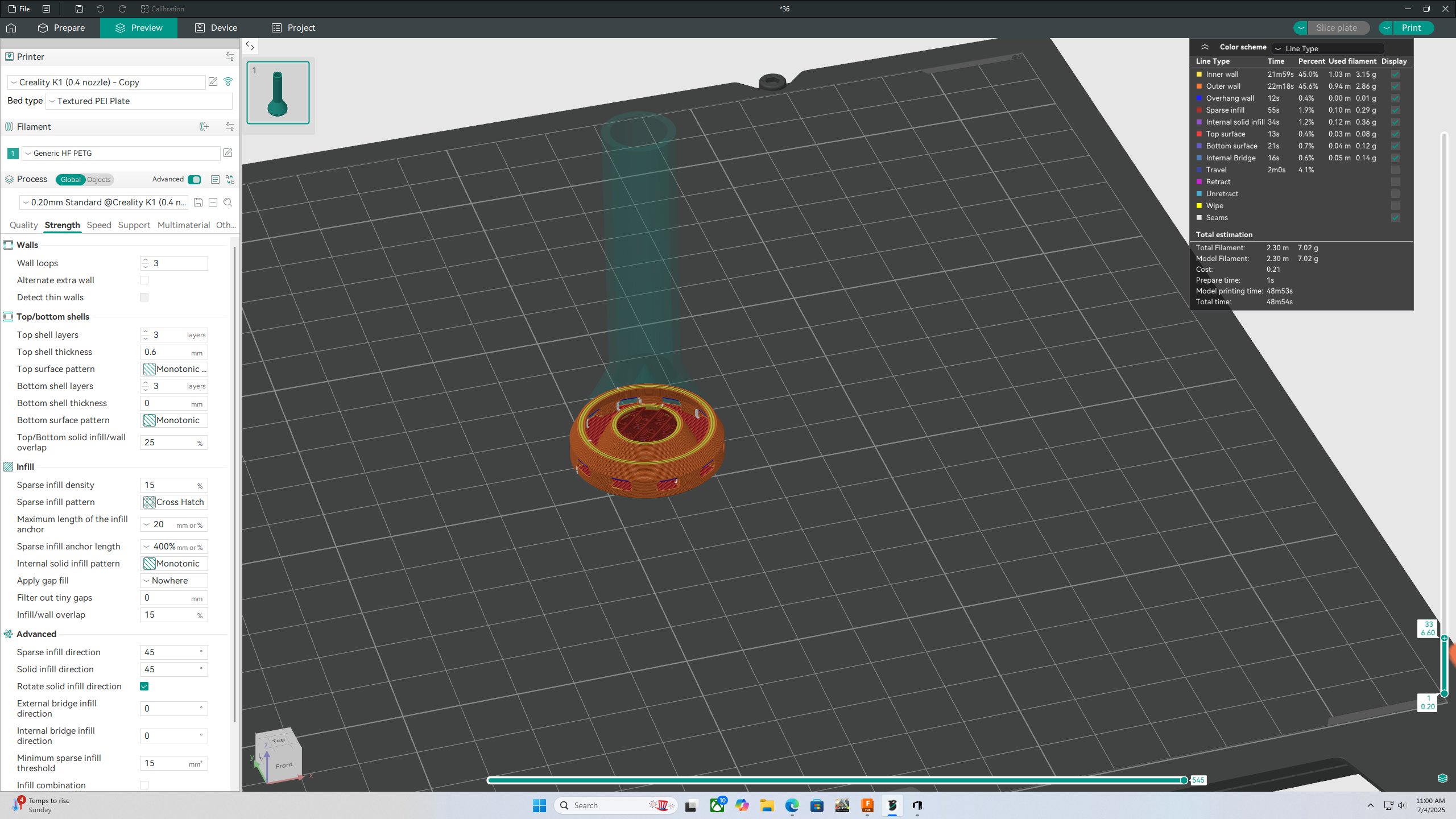
Task: Enable the Alternate extra wall checkbox
Action: point(144,280)
